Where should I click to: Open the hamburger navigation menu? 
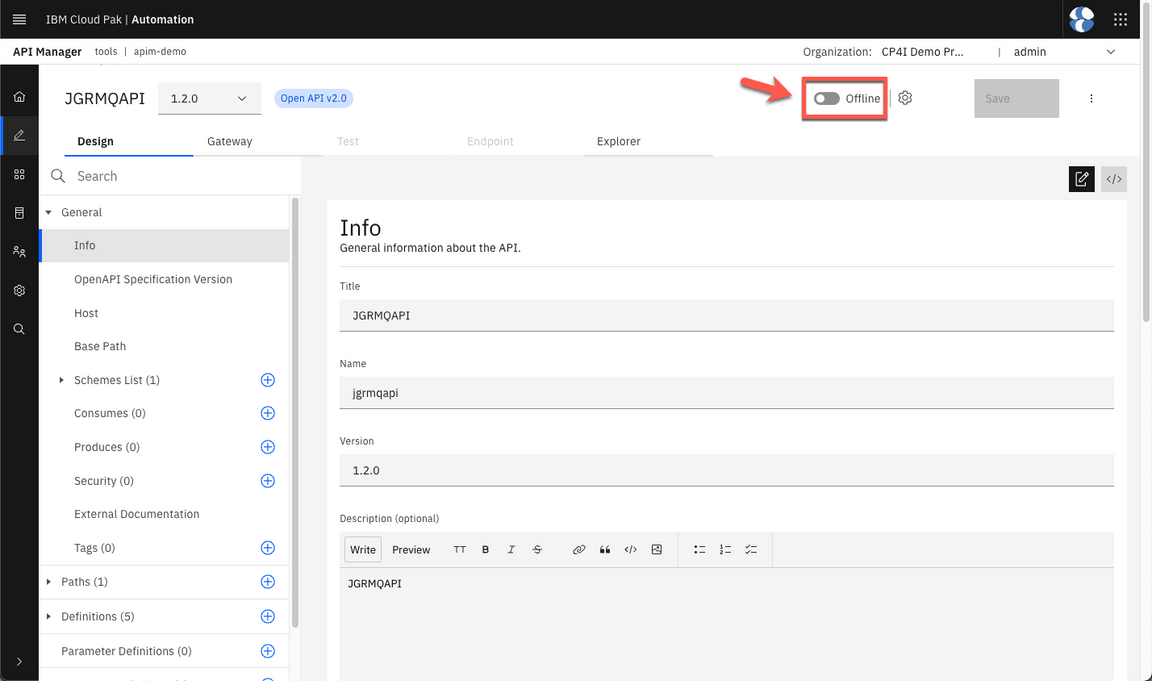tap(19, 19)
